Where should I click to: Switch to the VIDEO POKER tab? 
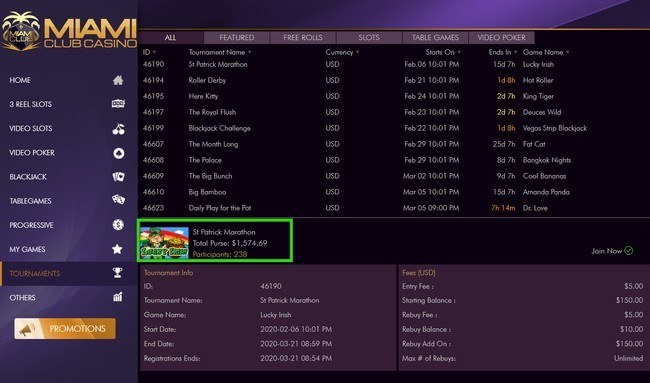tap(502, 37)
